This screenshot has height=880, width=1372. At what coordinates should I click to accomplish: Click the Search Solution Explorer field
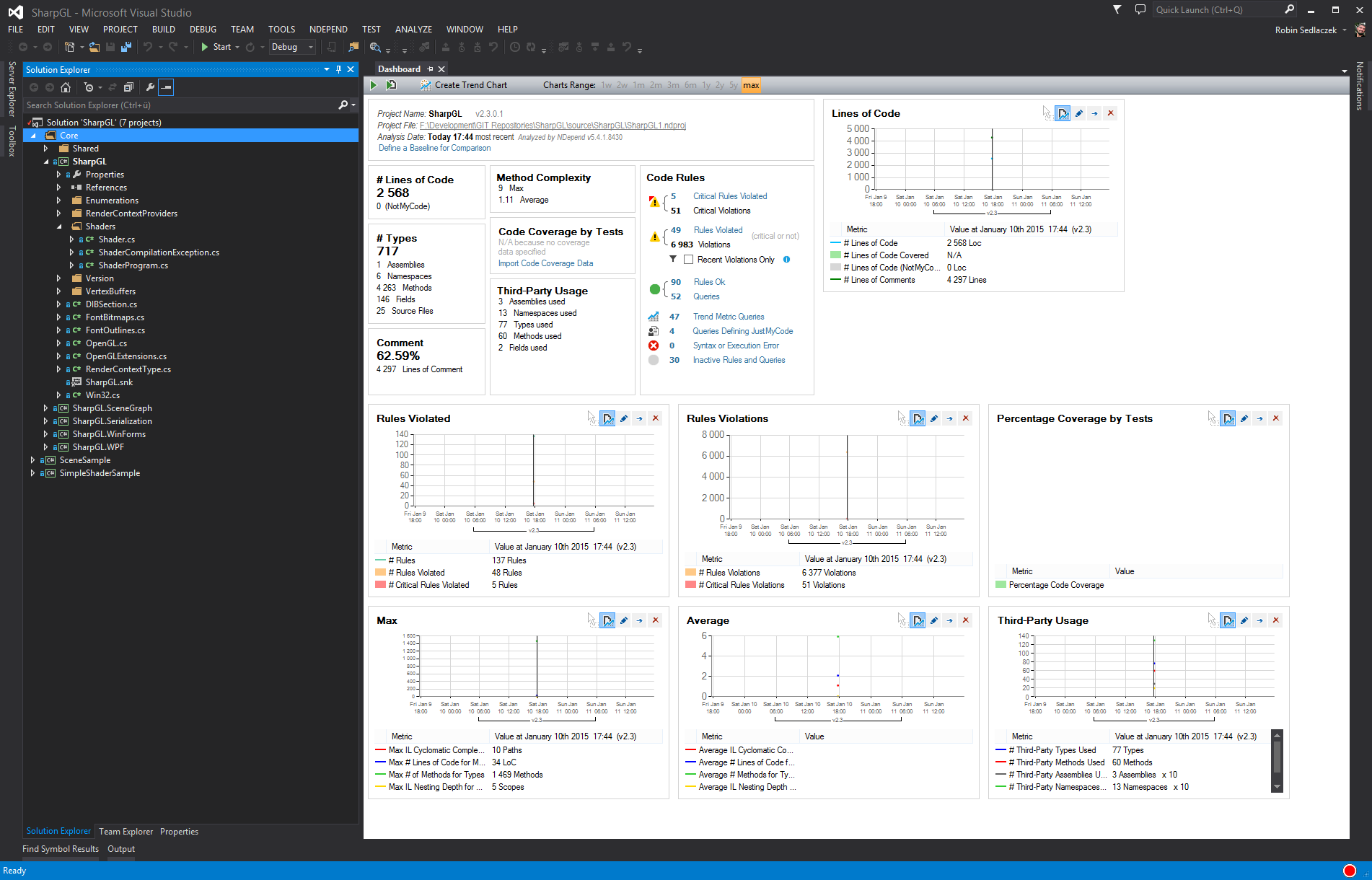click(x=182, y=105)
